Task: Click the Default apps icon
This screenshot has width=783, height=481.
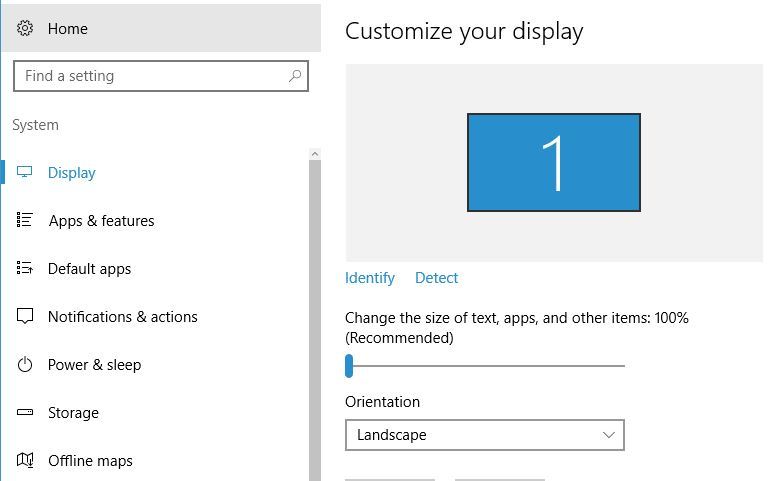Action: 24,268
